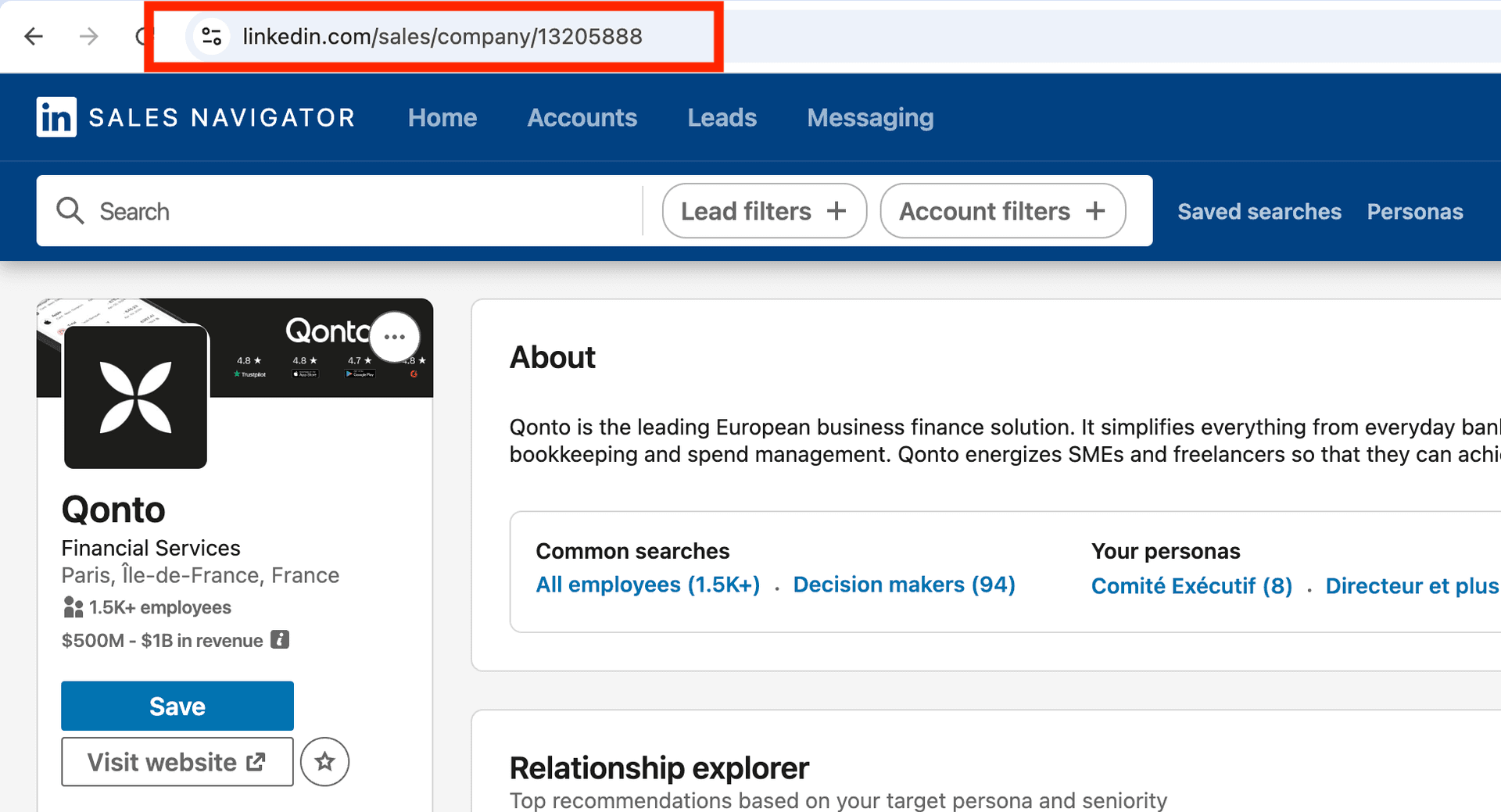
Task: Save the Qonto account
Action: tap(177, 706)
